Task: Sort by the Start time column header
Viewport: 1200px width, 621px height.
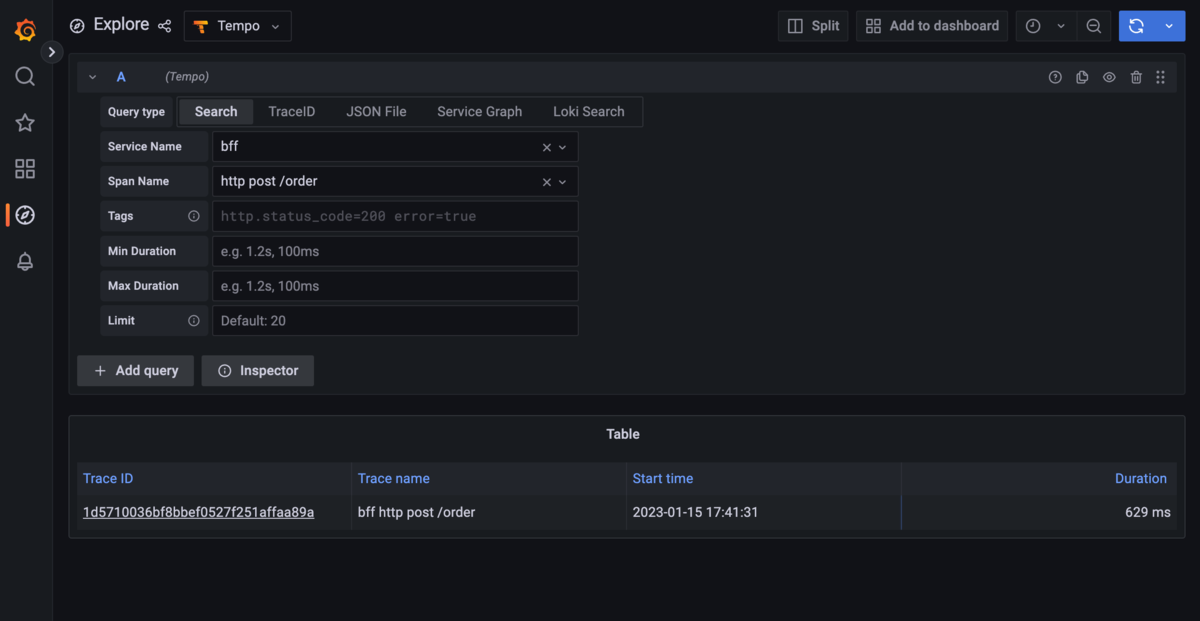Action: [x=663, y=478]
